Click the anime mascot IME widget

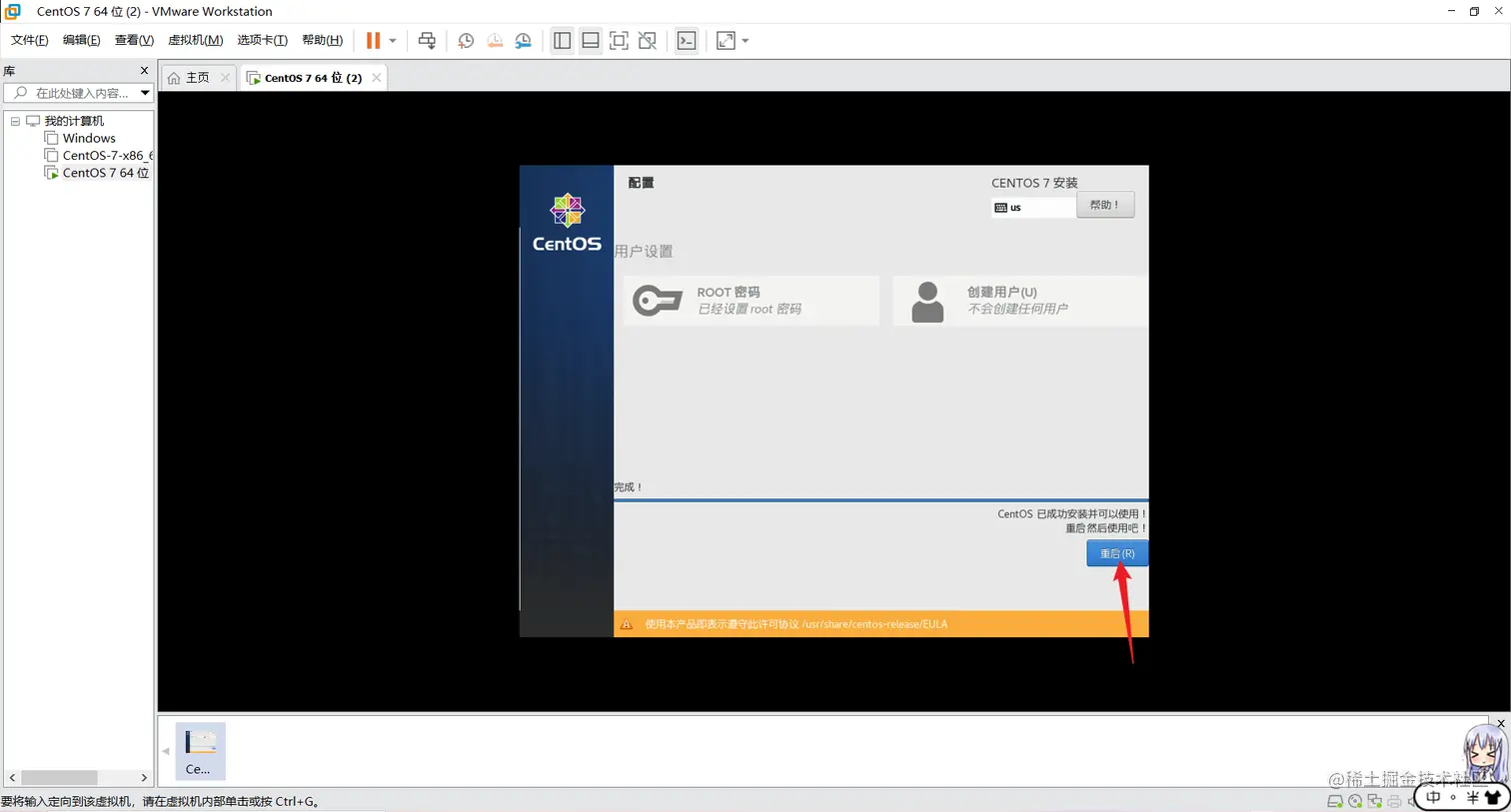(x=1484, y=753)
